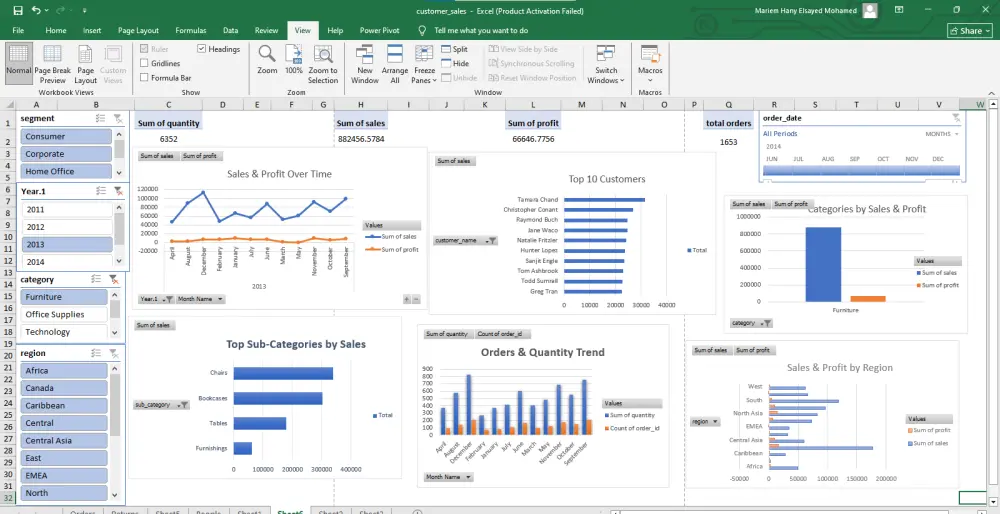Select Technology in category slicer
Viewport: 1000px width, 514px height.
[64, 332]
